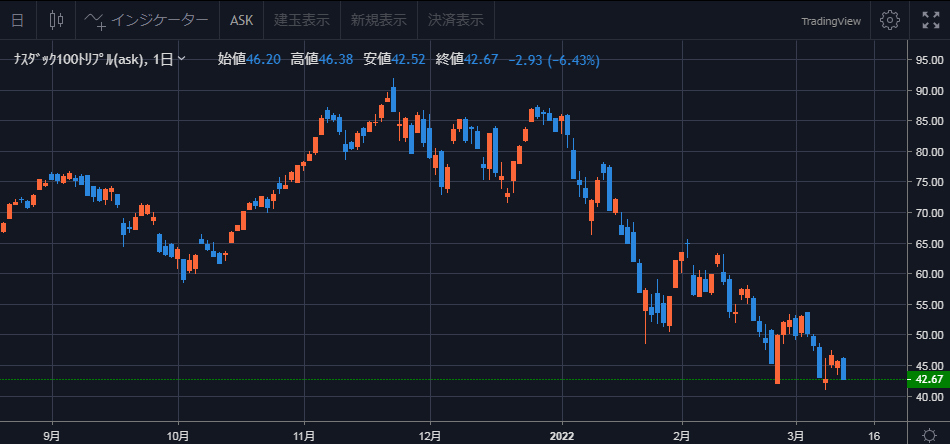This screenshot has width=950, height=444.
Task: Open the 日 timeframe selector
Action: [18, 20]
